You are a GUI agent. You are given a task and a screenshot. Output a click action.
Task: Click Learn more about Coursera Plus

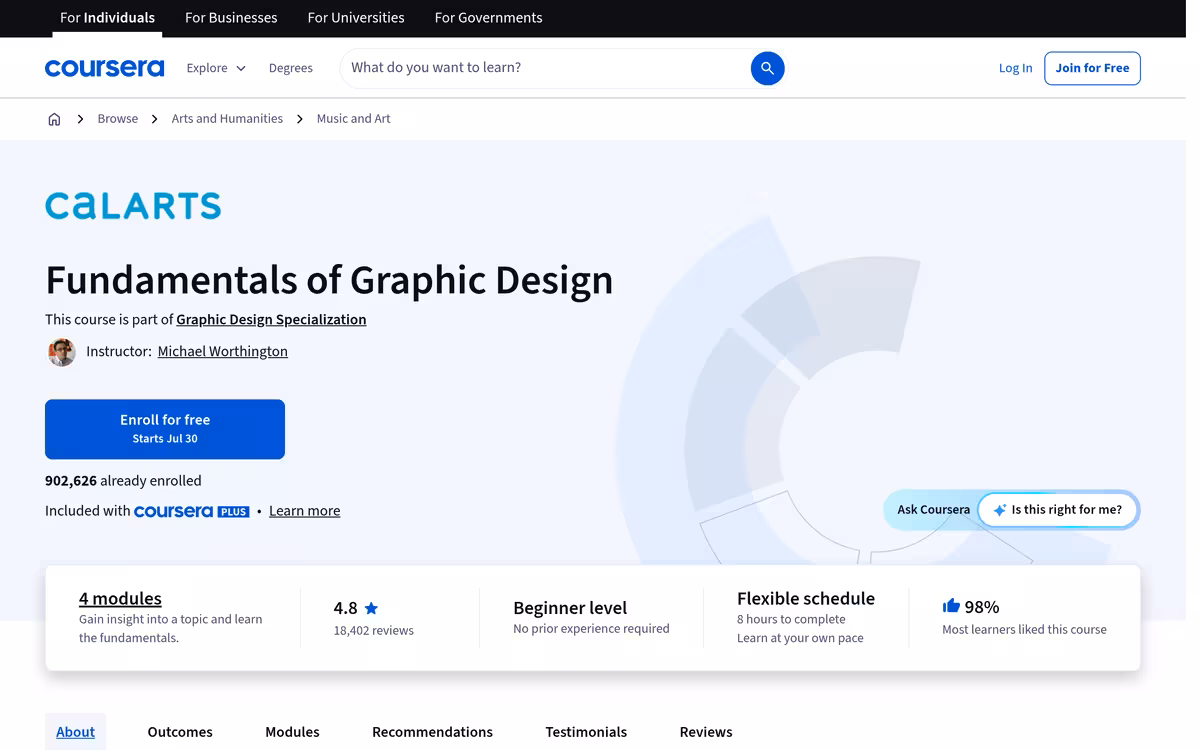point(305,511)
